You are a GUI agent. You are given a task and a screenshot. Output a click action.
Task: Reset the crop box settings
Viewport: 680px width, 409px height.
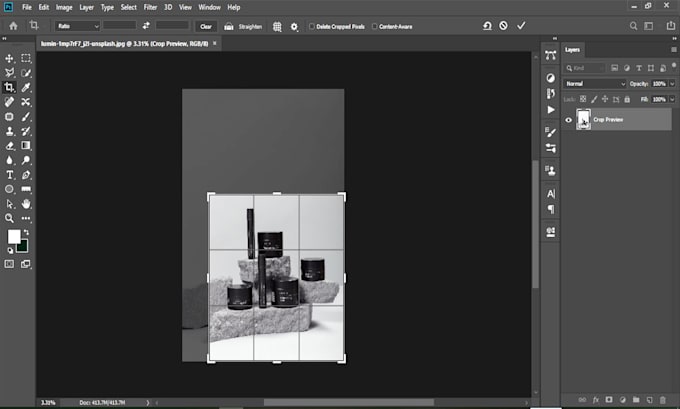(x=487, y=26)
